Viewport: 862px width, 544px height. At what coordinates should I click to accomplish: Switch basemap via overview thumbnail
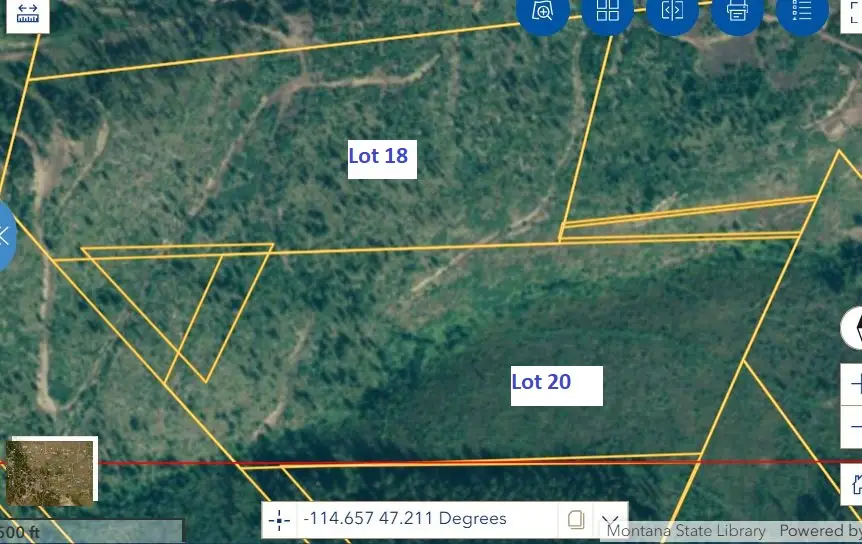pyautogui.click(x=51, y=470)
